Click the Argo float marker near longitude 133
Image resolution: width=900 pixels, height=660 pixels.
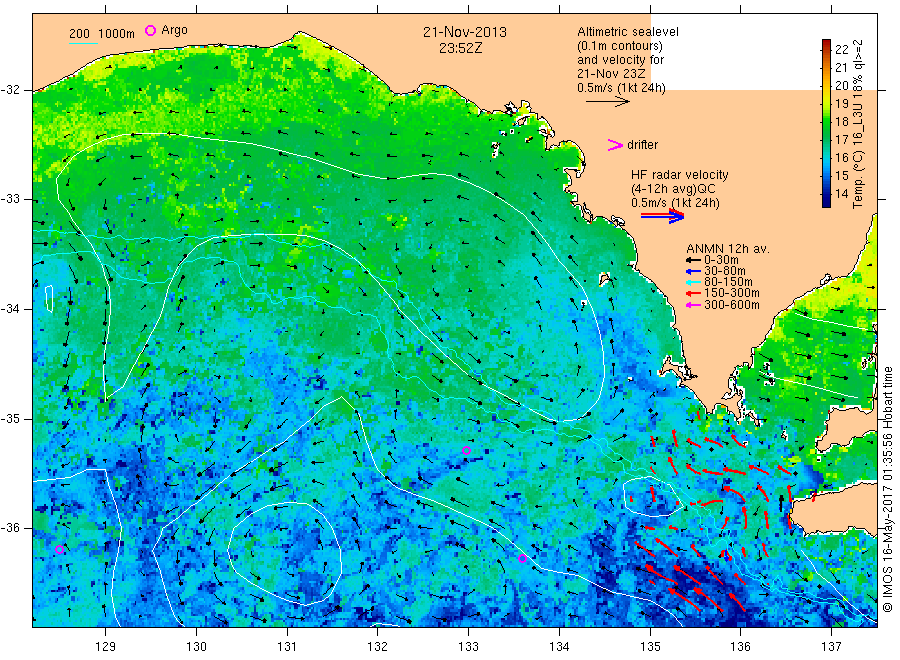466,451
